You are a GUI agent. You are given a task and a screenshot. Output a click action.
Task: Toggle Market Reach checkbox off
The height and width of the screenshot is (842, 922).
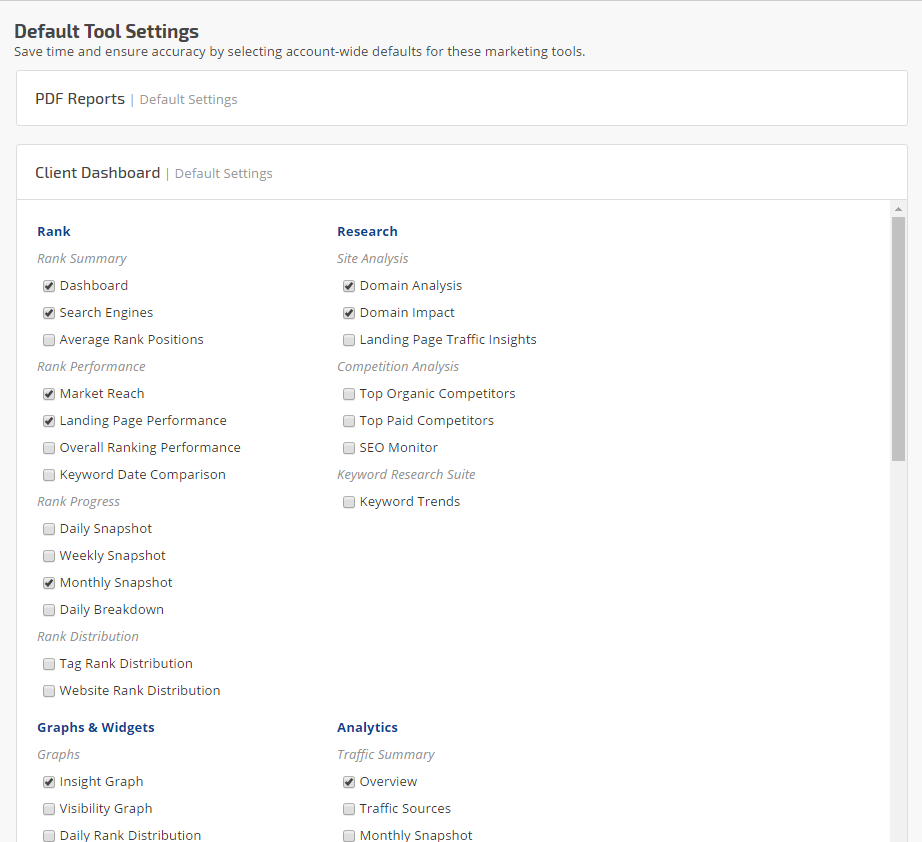click(x=49, y=394)
